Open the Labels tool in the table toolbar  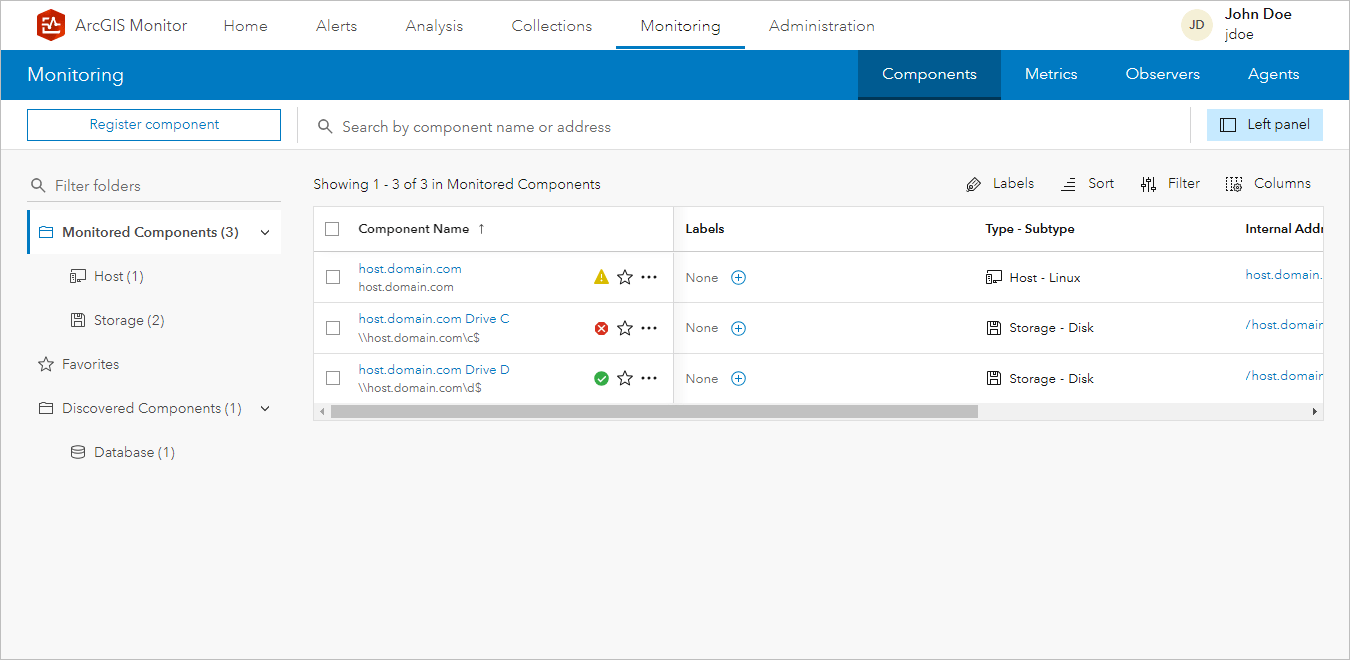pos(999,183)
